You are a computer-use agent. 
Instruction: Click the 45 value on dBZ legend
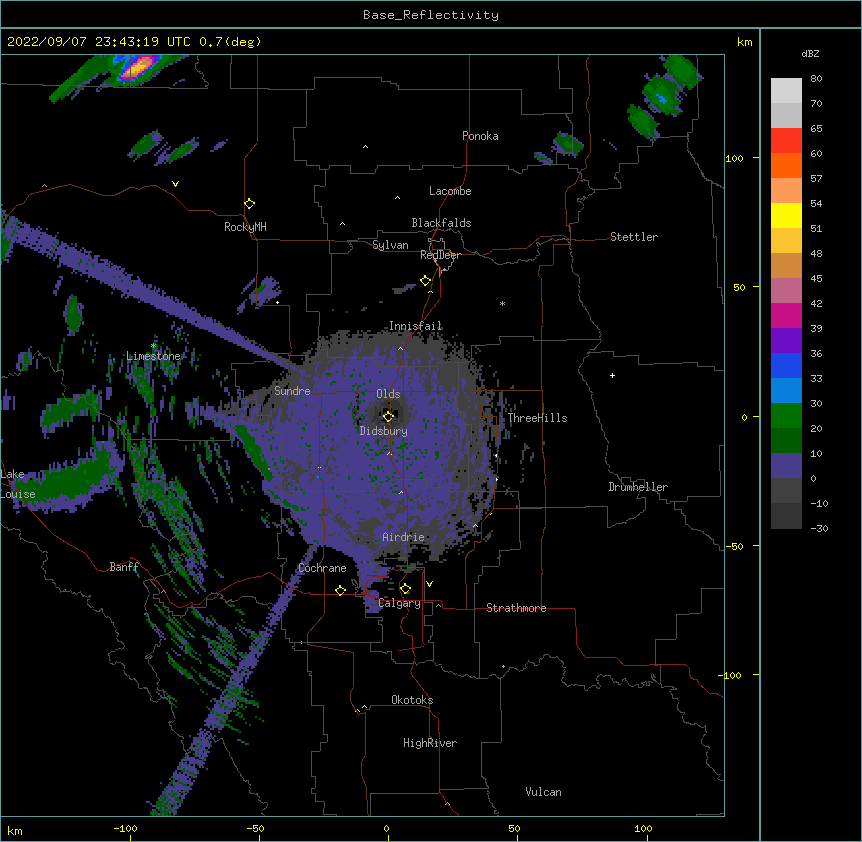(816, 279)
